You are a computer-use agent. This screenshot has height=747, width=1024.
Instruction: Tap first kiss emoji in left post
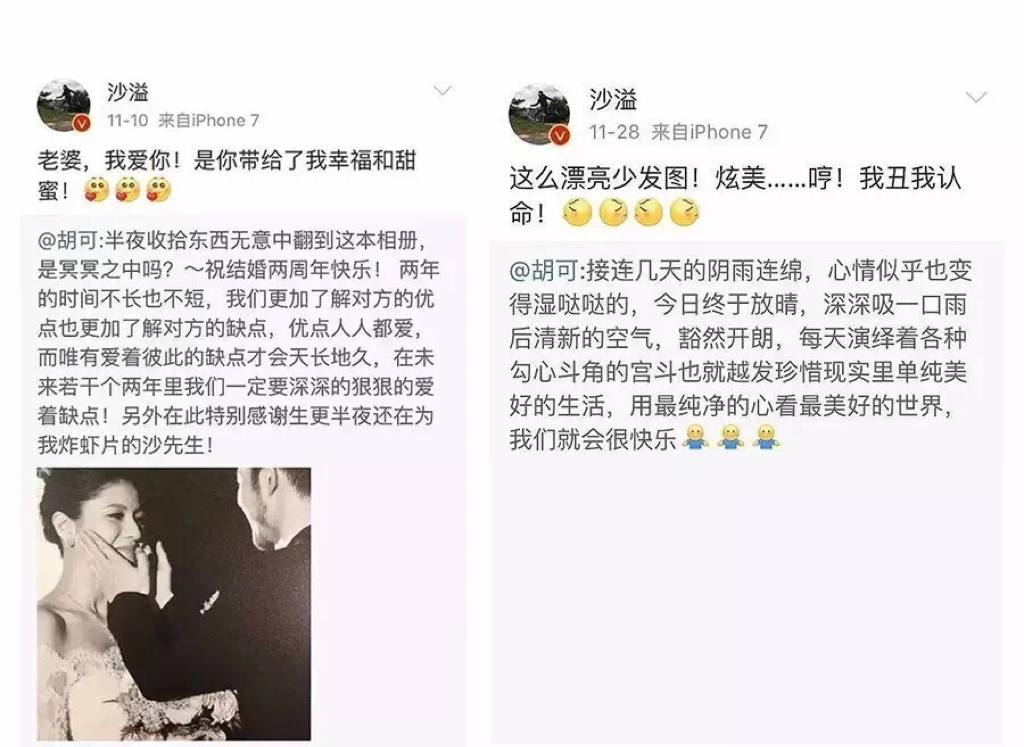(97, 190)
